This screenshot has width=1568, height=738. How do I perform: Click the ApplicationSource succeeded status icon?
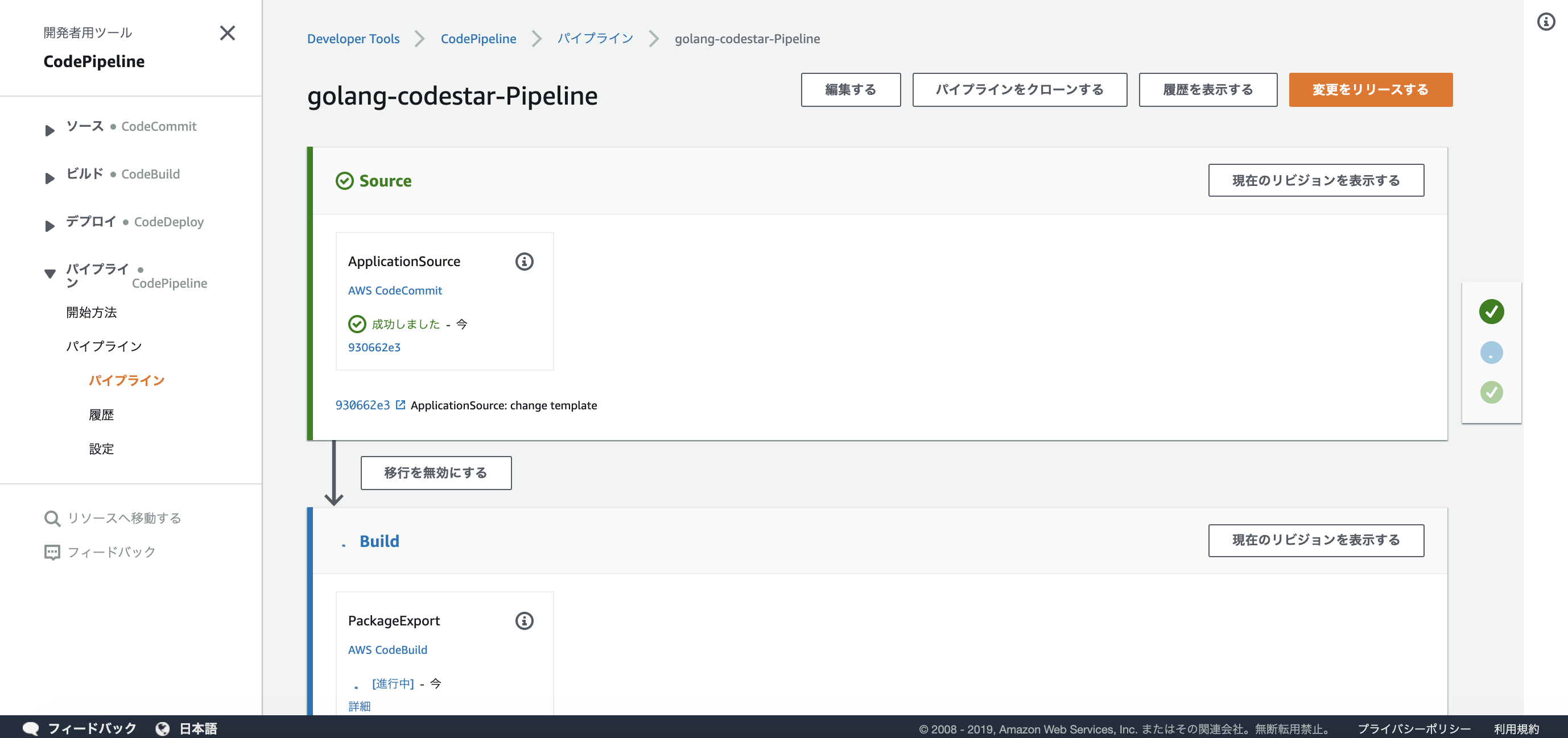(x=357, y=324)
